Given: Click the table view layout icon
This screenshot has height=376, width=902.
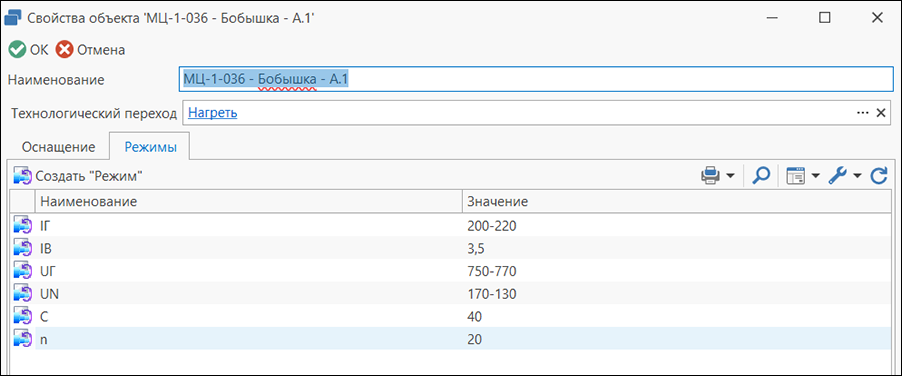Looking at the screenshot, I should (796, 176).
